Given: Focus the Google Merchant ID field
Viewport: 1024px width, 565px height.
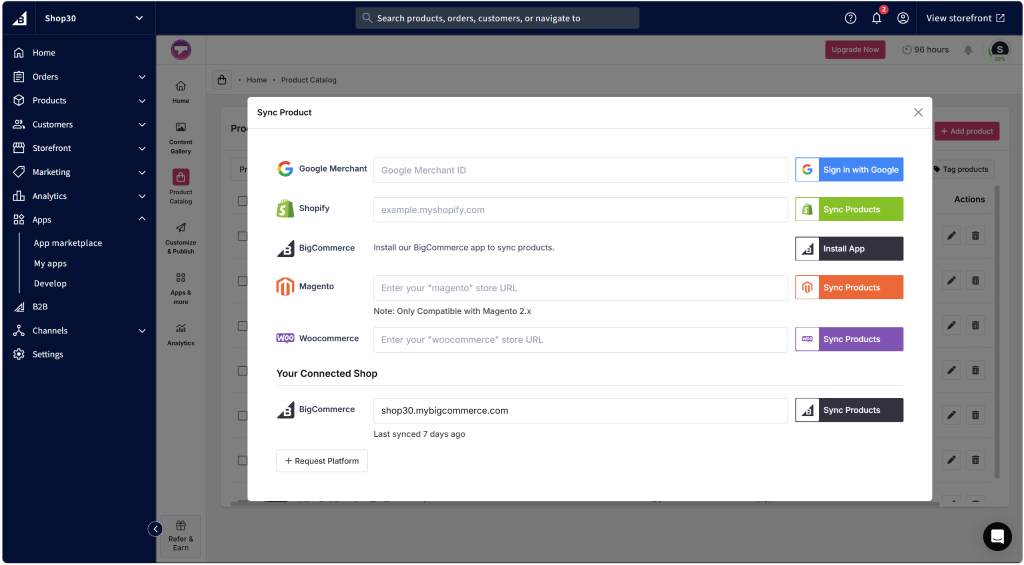Looking at the screenshot, I should coord(580,170).
